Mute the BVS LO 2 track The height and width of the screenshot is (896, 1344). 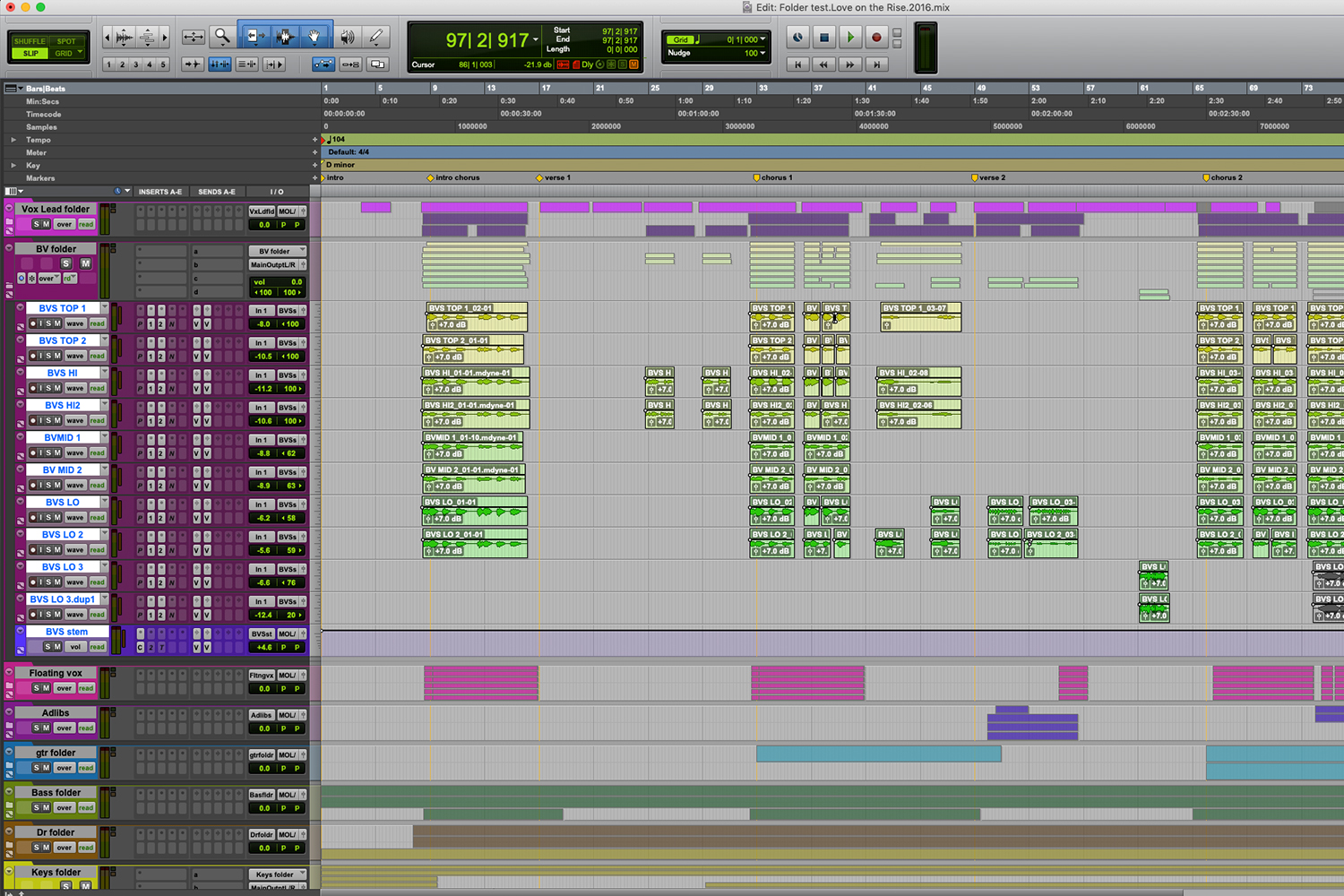tap(58, 550)
